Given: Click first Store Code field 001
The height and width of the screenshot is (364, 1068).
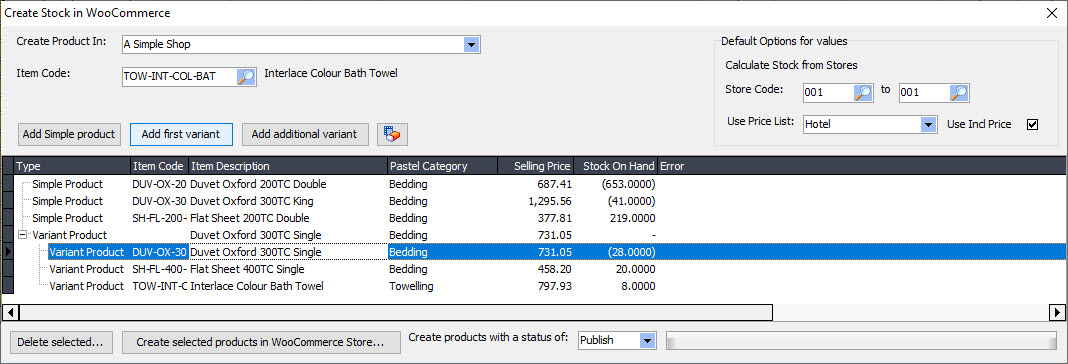Looking at the screenshot, I should (828, 92).
